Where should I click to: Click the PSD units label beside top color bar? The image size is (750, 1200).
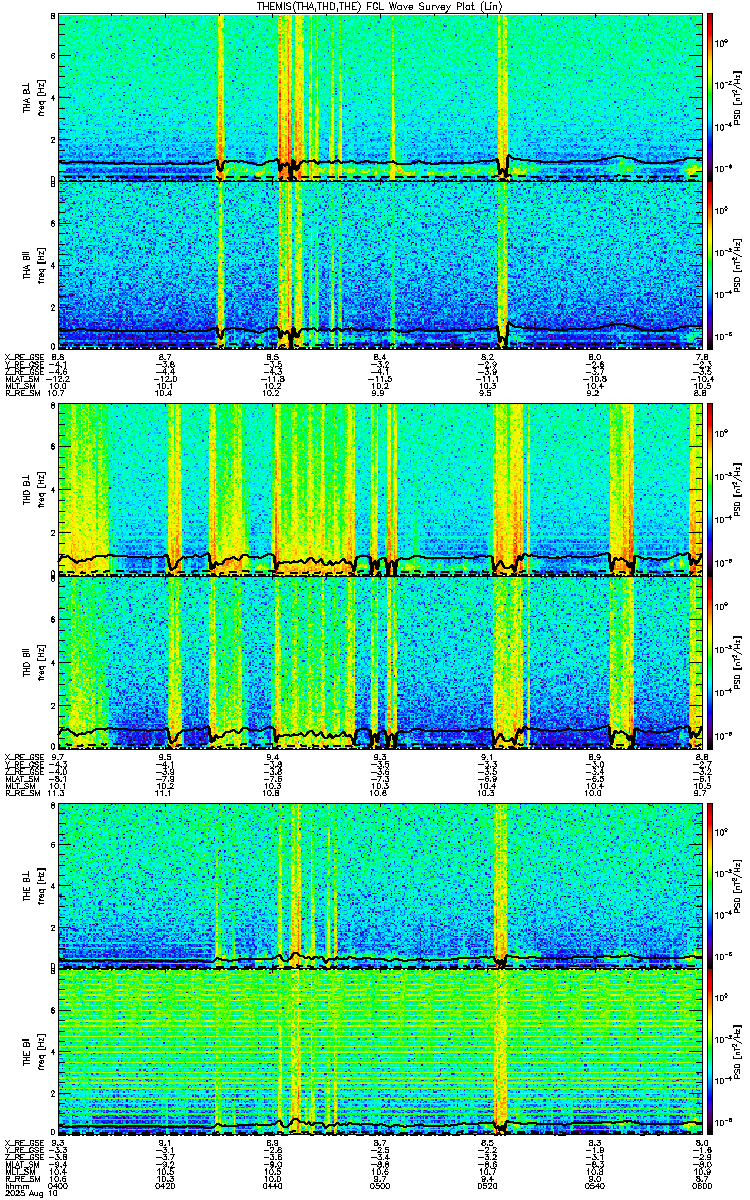[x=738, y=96]
